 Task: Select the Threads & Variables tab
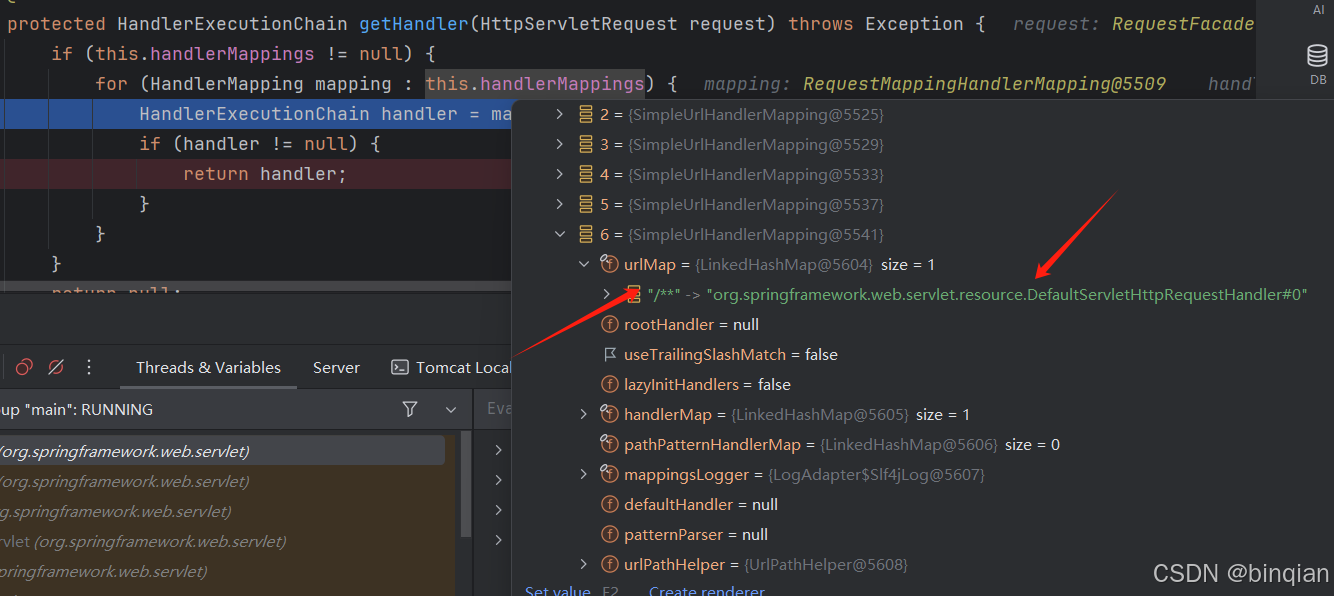207,367
